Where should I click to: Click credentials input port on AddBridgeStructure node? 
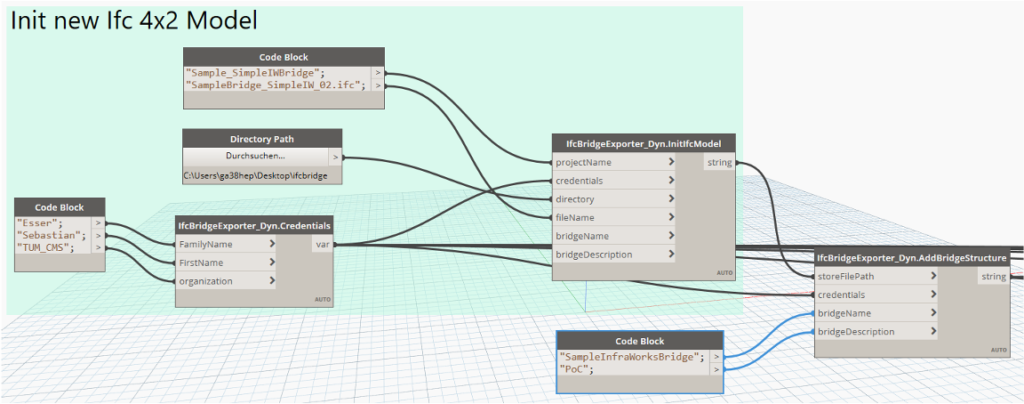[x=876, y=294]
